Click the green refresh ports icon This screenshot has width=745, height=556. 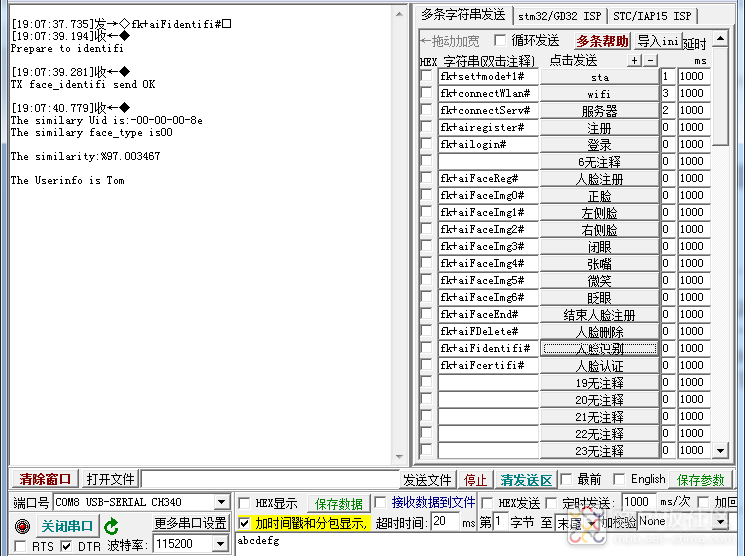pos(111,526)
